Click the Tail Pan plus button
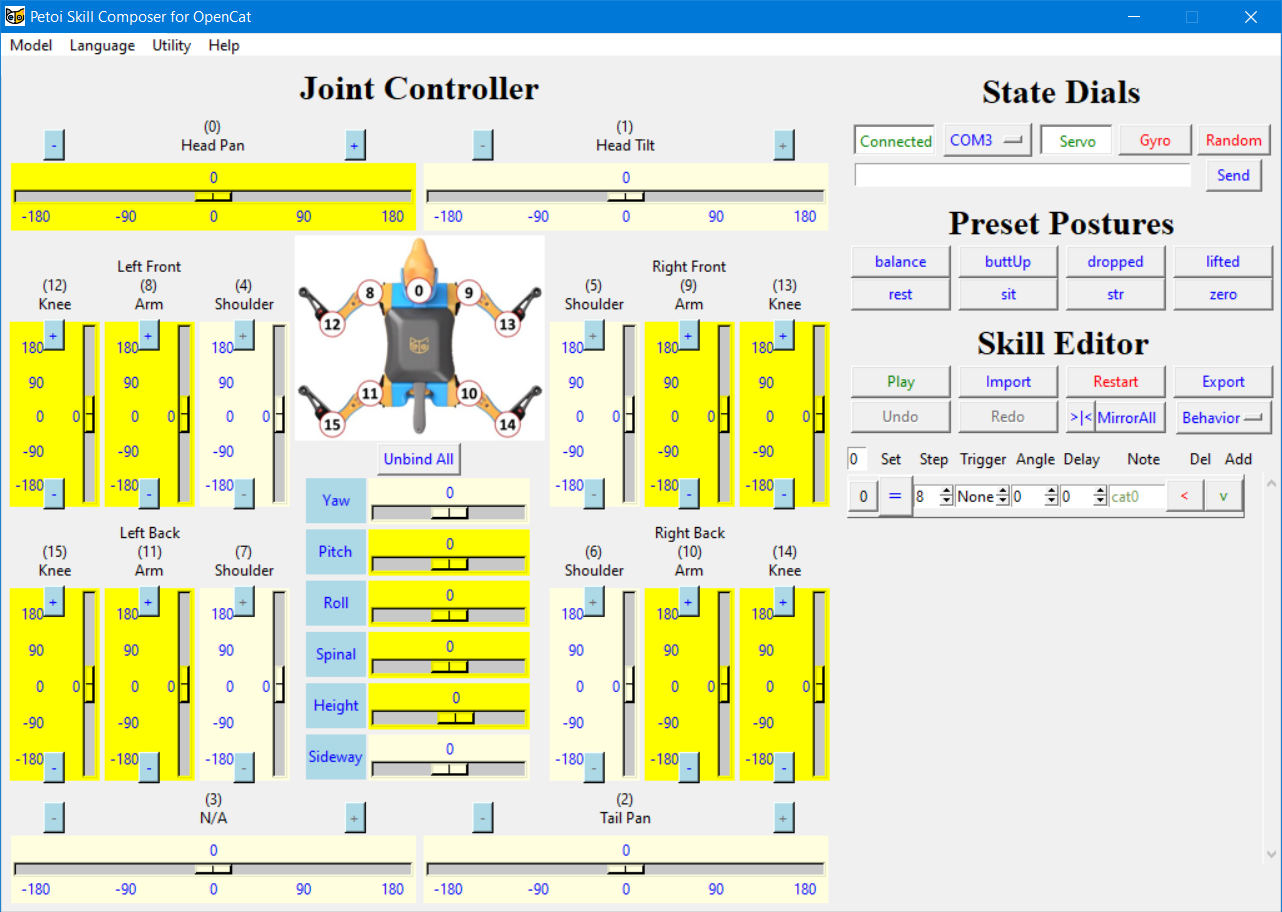The height and width of the screenshot is (912, 1282). [x=784, y=818]
